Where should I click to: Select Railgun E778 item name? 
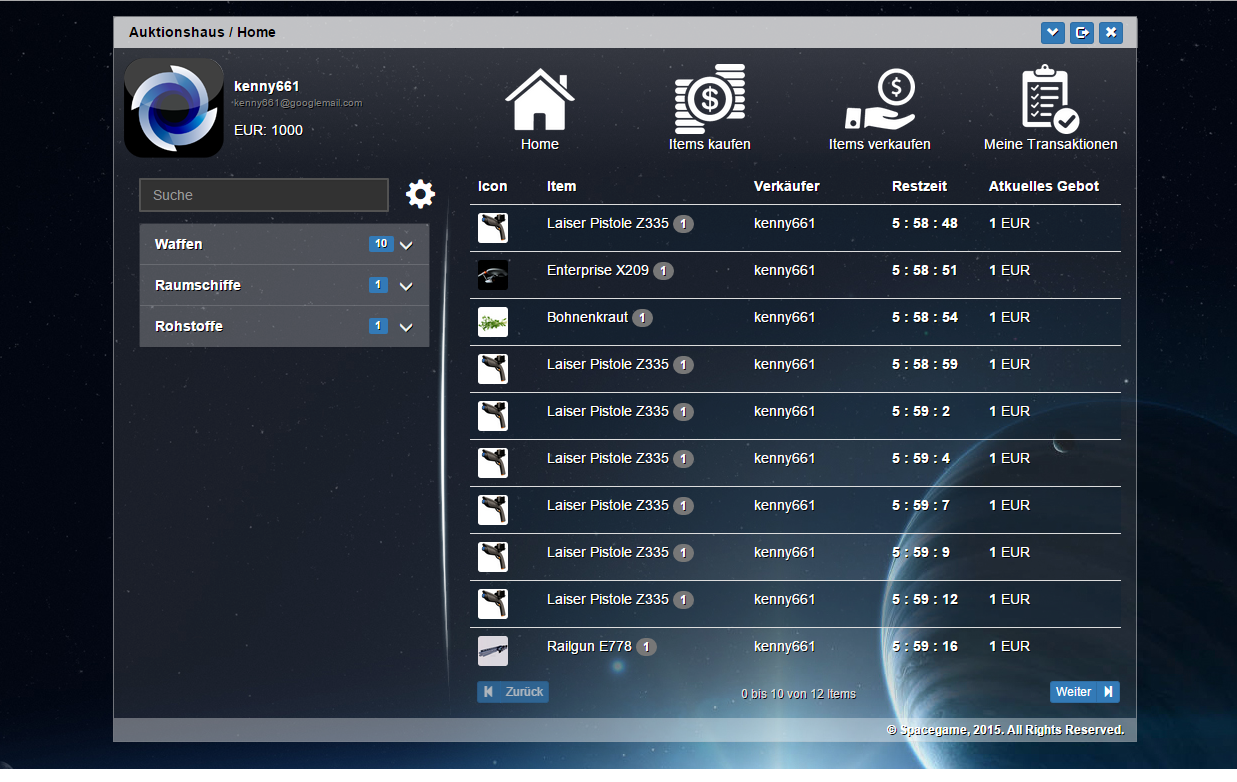pos(589,646)
